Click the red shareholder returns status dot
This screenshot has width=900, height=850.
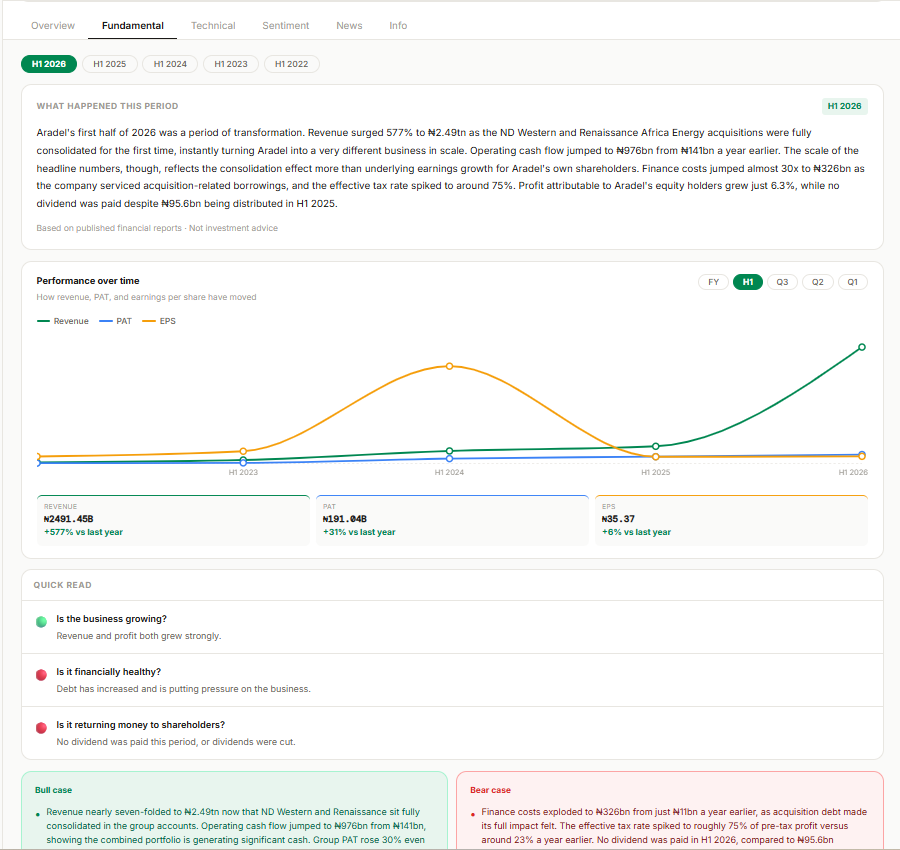(x=41, y=728)
